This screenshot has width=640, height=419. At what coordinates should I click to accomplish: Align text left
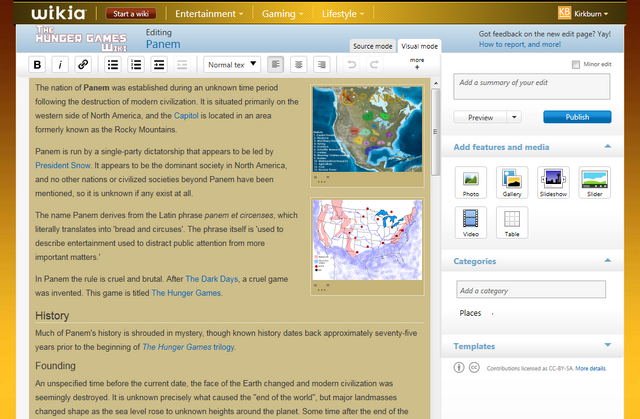coord(276,64)
